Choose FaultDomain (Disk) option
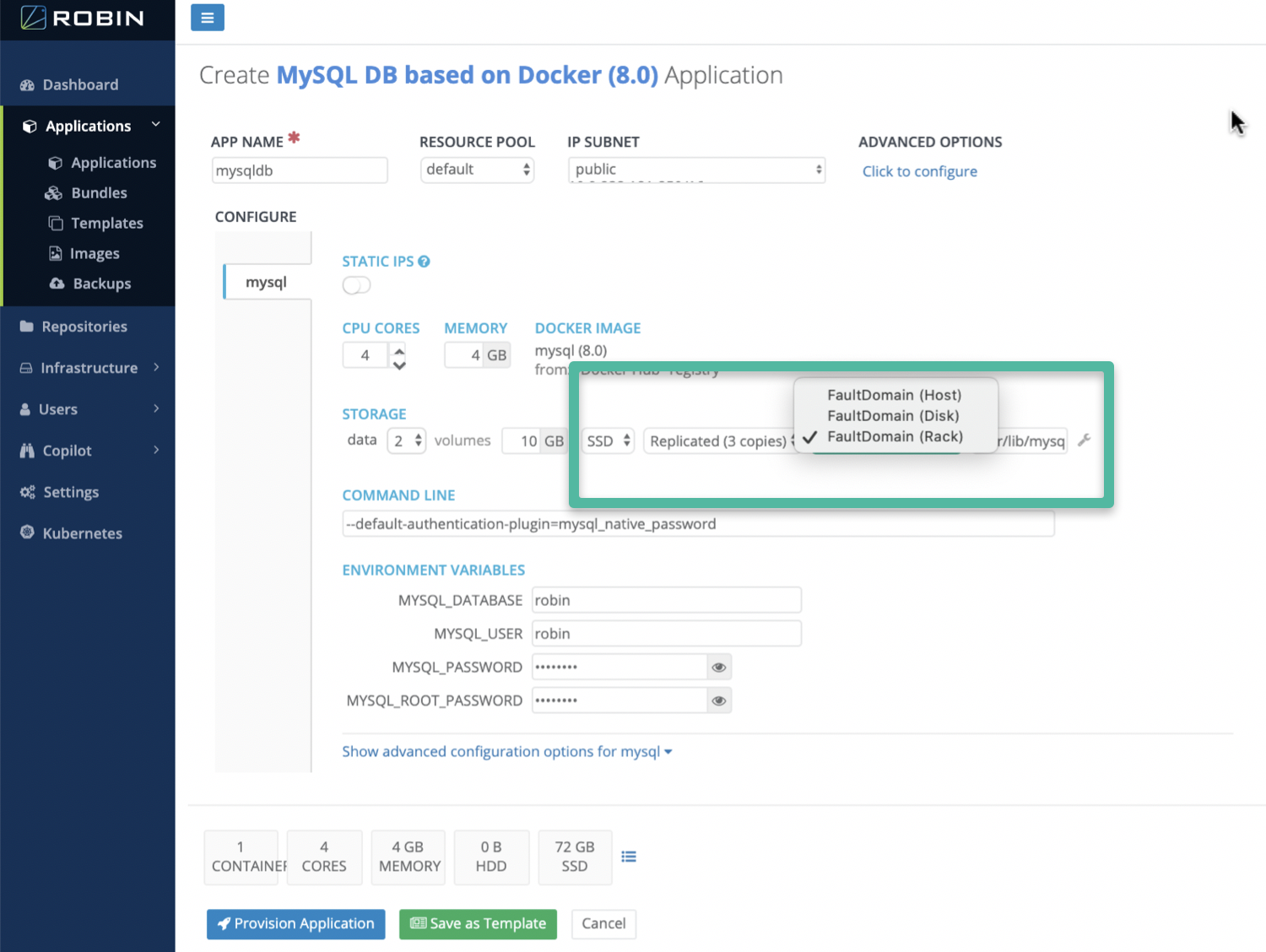The image size is (1266, 952). [x=895, y=415]
